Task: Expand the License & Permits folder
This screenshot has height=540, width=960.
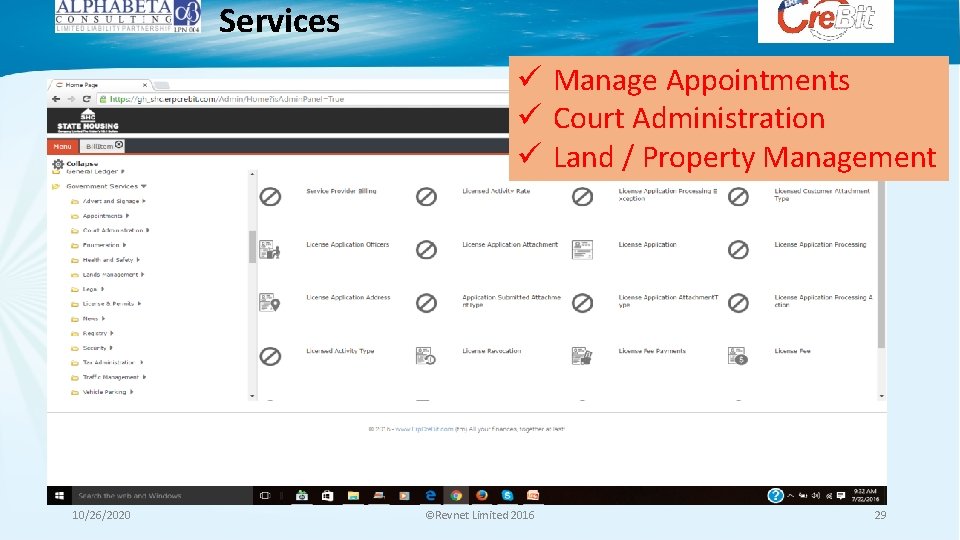Action: coord(140,304)
